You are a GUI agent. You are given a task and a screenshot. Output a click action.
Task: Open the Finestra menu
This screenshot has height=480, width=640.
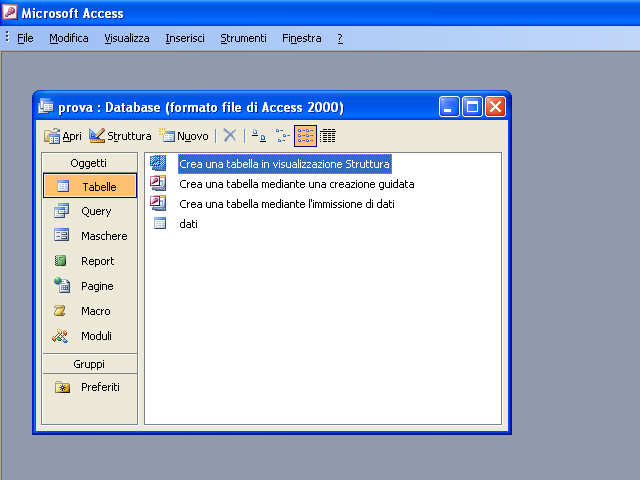tap(302, 38)
